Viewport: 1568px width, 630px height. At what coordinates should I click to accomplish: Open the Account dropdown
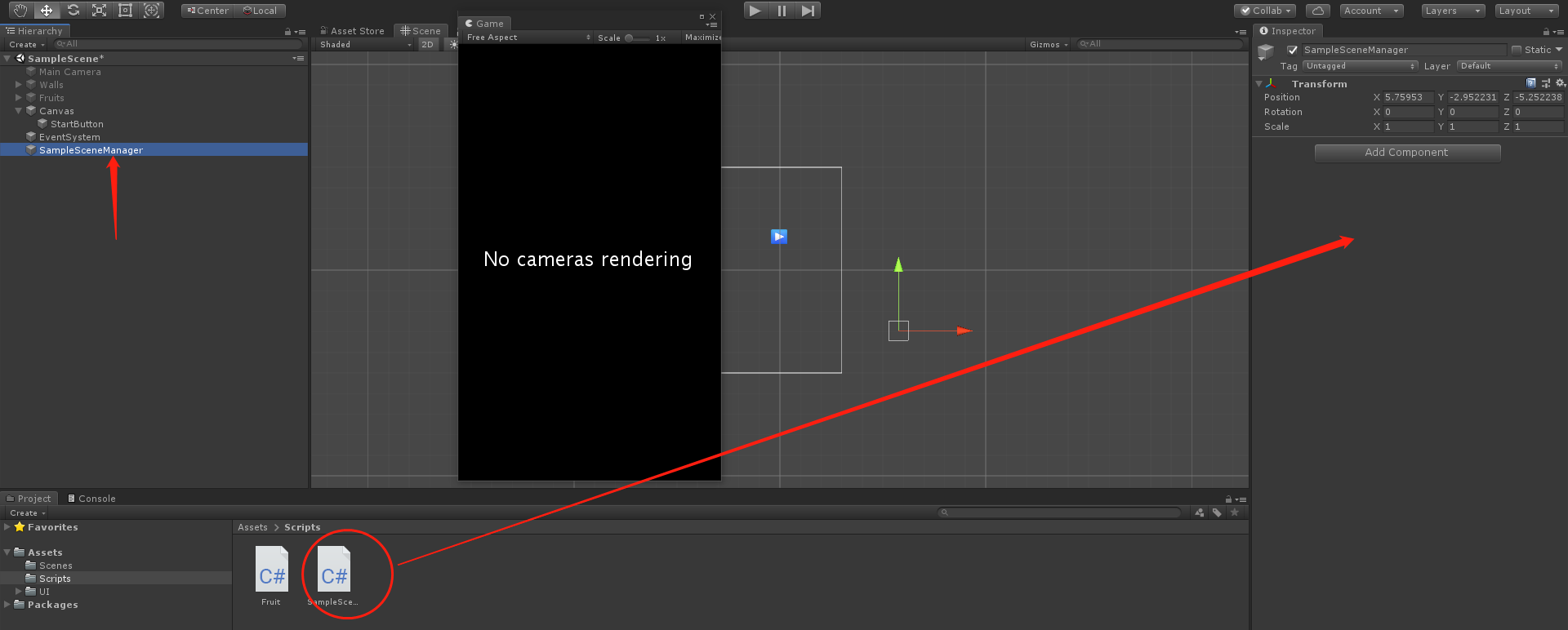click(1371, 11)
